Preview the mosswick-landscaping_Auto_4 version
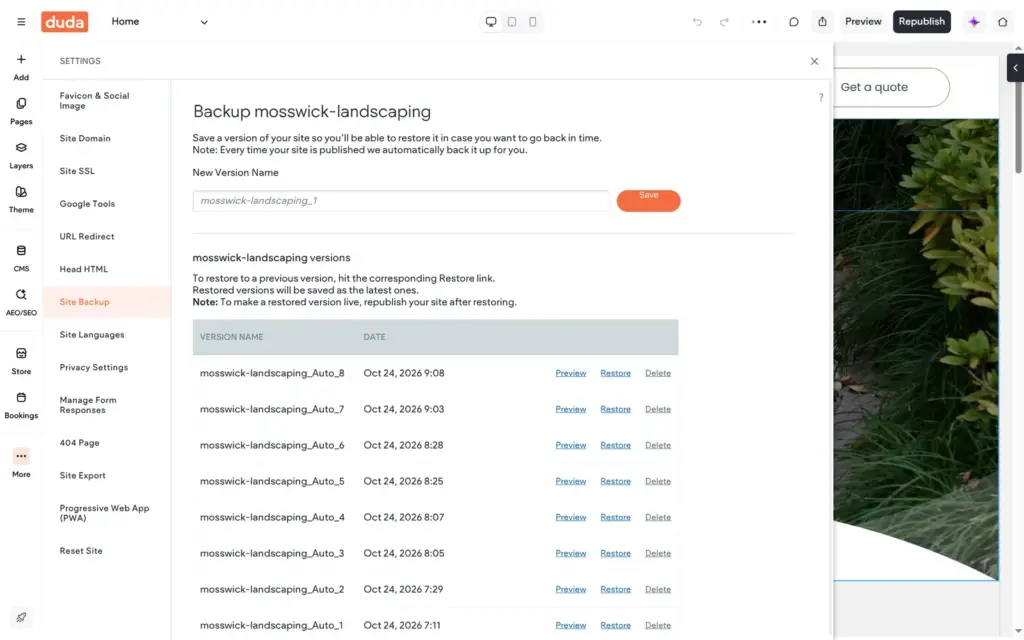This screenshot has width=1024, height=640. tap(571, 517)
